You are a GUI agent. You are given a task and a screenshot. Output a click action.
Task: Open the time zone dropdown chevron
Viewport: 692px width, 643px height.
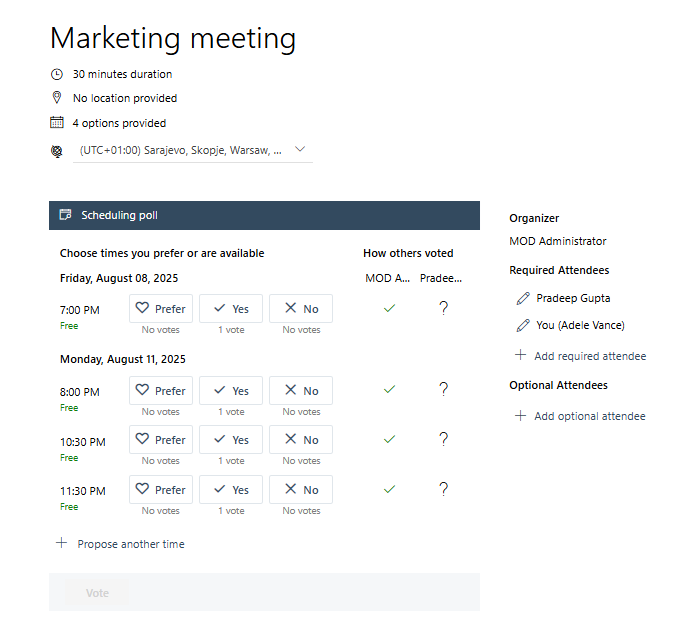tap(301, 149)
